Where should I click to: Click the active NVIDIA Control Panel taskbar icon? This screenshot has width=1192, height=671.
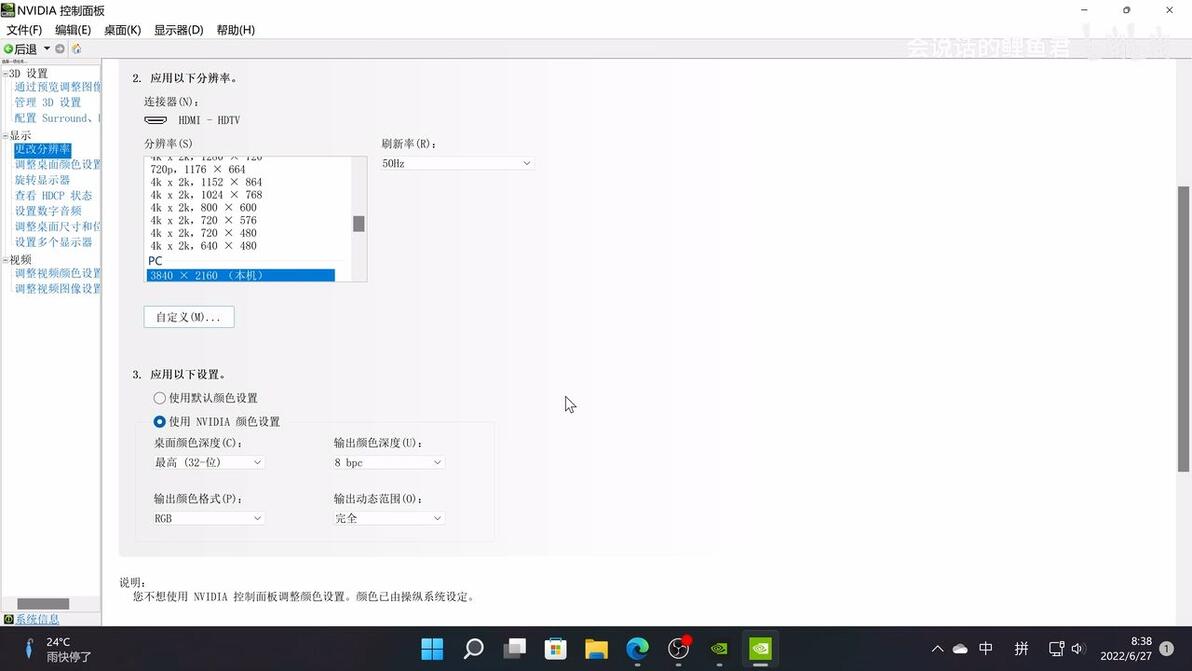760,648
